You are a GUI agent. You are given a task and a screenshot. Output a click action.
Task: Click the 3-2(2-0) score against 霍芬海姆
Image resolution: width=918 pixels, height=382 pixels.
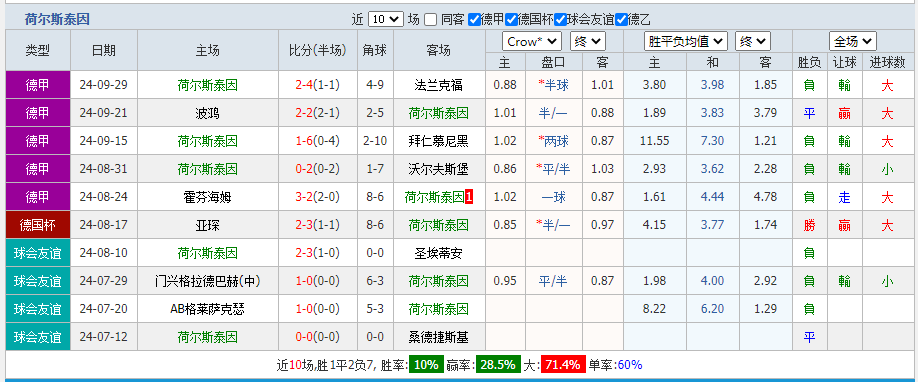click(x=317, y=197)
